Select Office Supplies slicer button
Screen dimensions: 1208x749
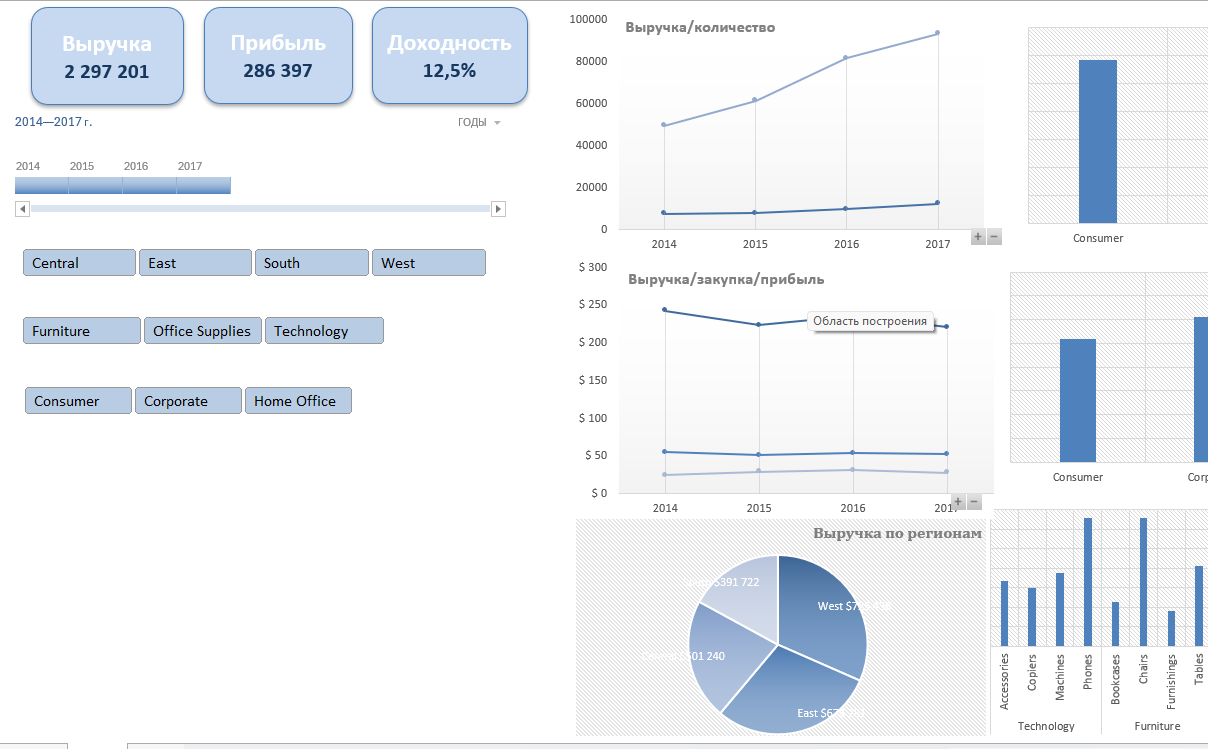point(203,331)
